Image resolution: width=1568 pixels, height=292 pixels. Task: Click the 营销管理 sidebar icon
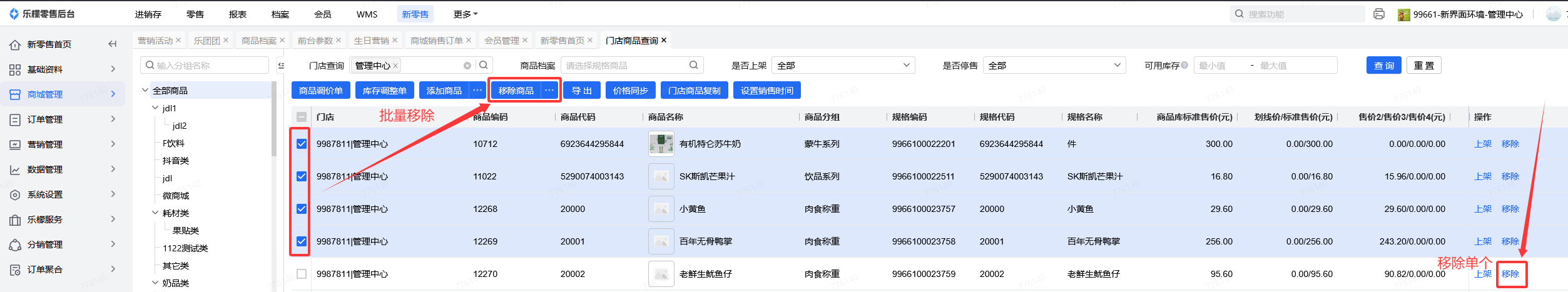click(x=15, y=144)
